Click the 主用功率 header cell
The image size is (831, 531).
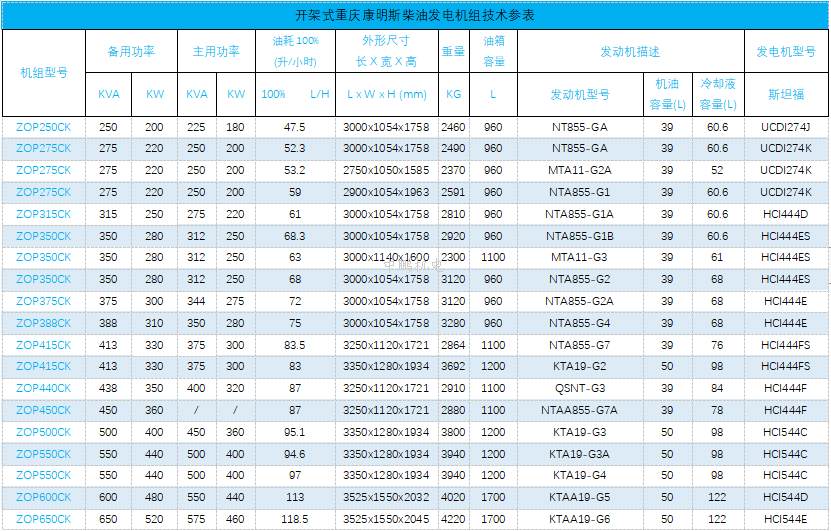click(x=216, y=51)
